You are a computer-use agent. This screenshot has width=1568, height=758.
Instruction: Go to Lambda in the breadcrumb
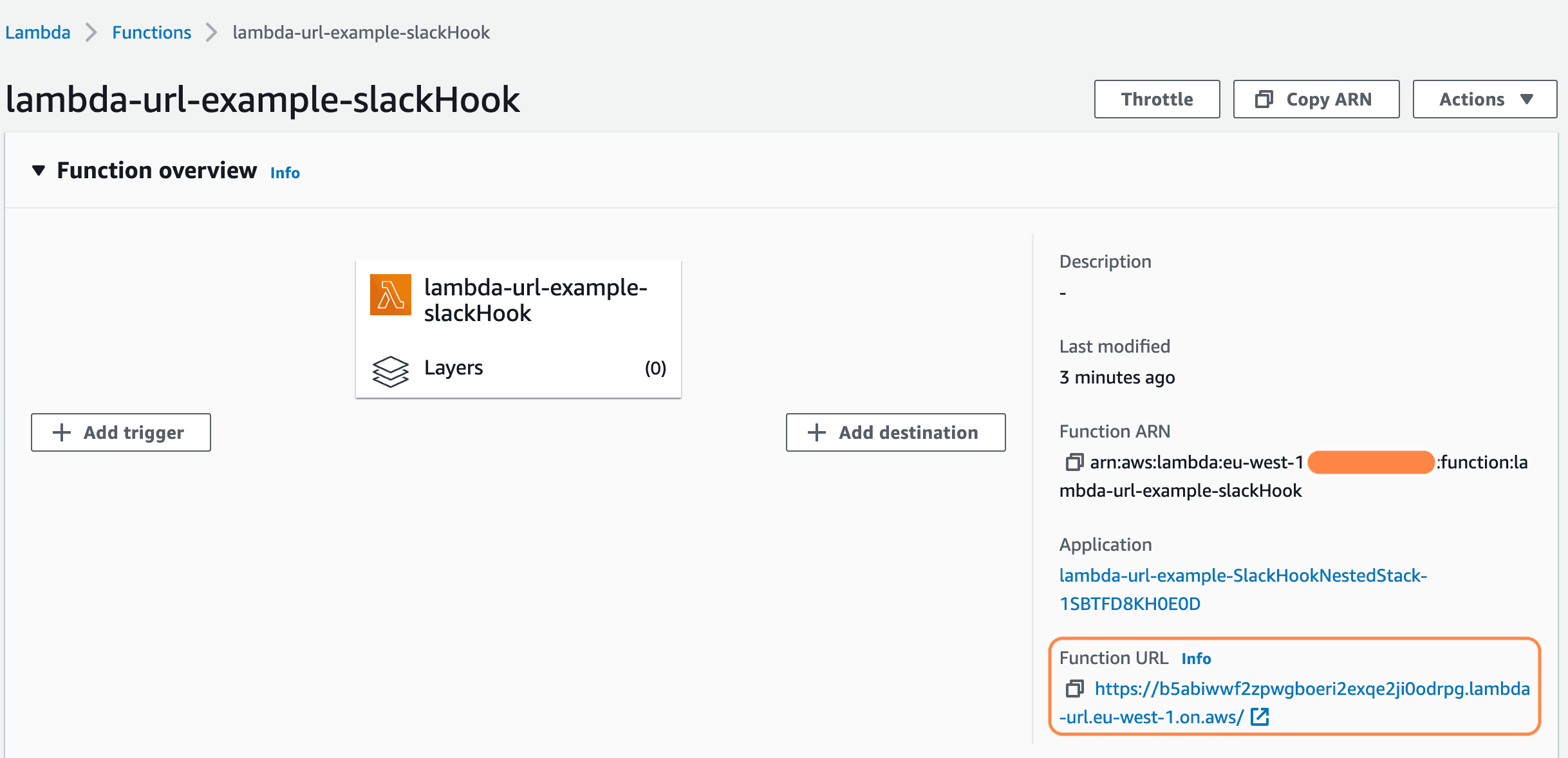coord(38,32)
